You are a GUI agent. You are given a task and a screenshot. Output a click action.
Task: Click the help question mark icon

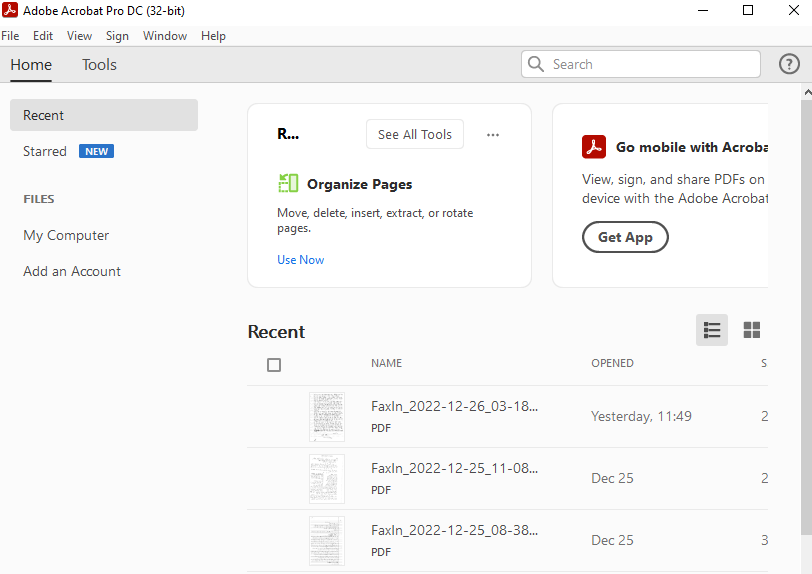(789, 64)
